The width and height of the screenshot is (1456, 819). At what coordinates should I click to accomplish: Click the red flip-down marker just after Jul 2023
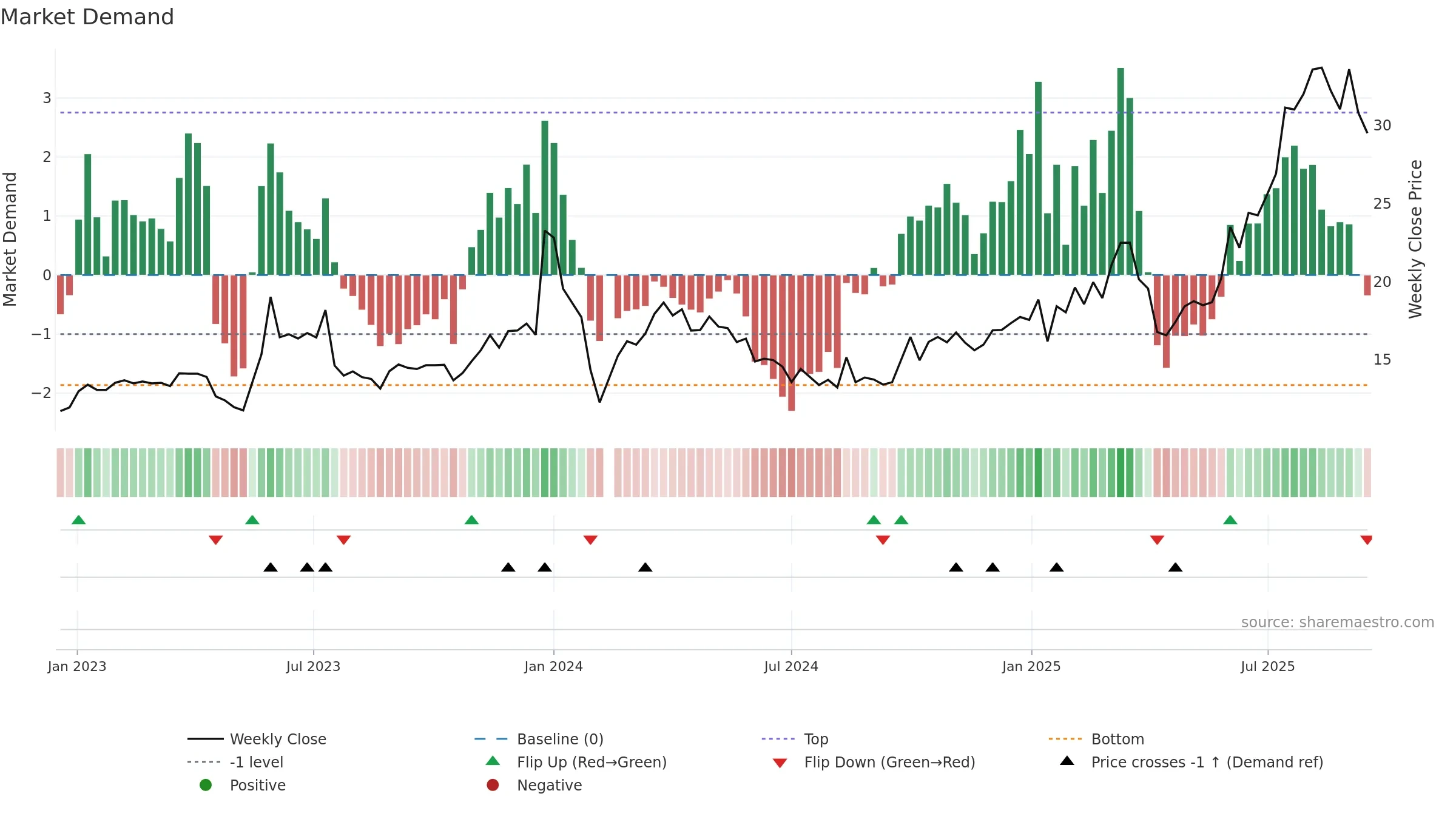[343, 540]
